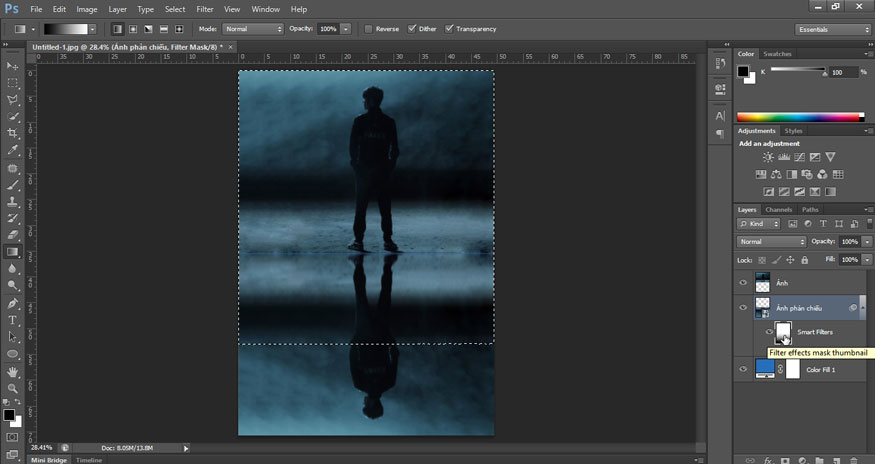Viewport: 875px width, 464px height.
Task: Select the Dodge tool
Action: [12, 285]
